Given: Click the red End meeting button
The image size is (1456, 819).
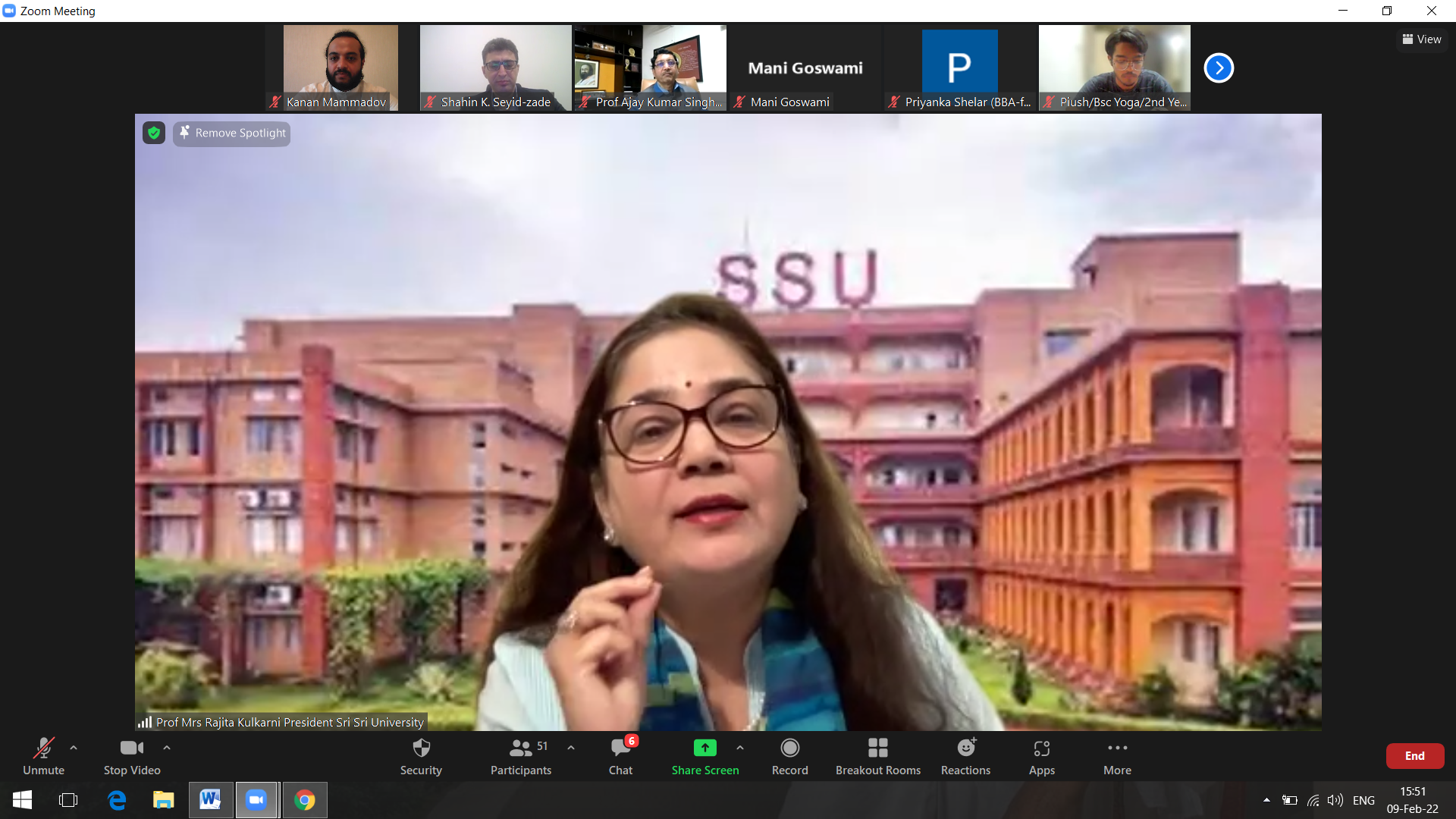Looking at the screenshot, I should (x=1414, y=756).
